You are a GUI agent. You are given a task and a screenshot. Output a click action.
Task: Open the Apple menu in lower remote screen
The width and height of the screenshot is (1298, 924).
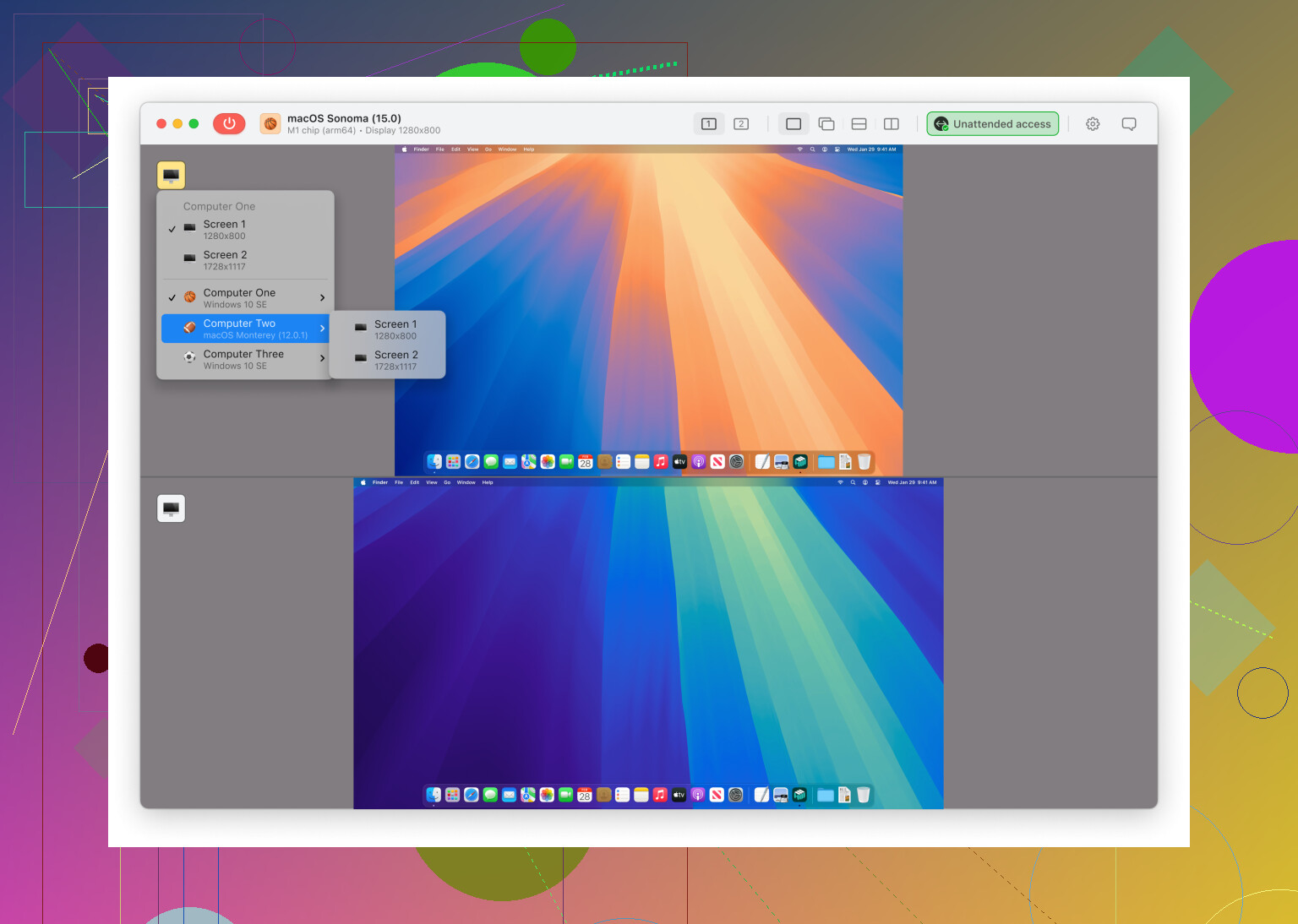363,482
